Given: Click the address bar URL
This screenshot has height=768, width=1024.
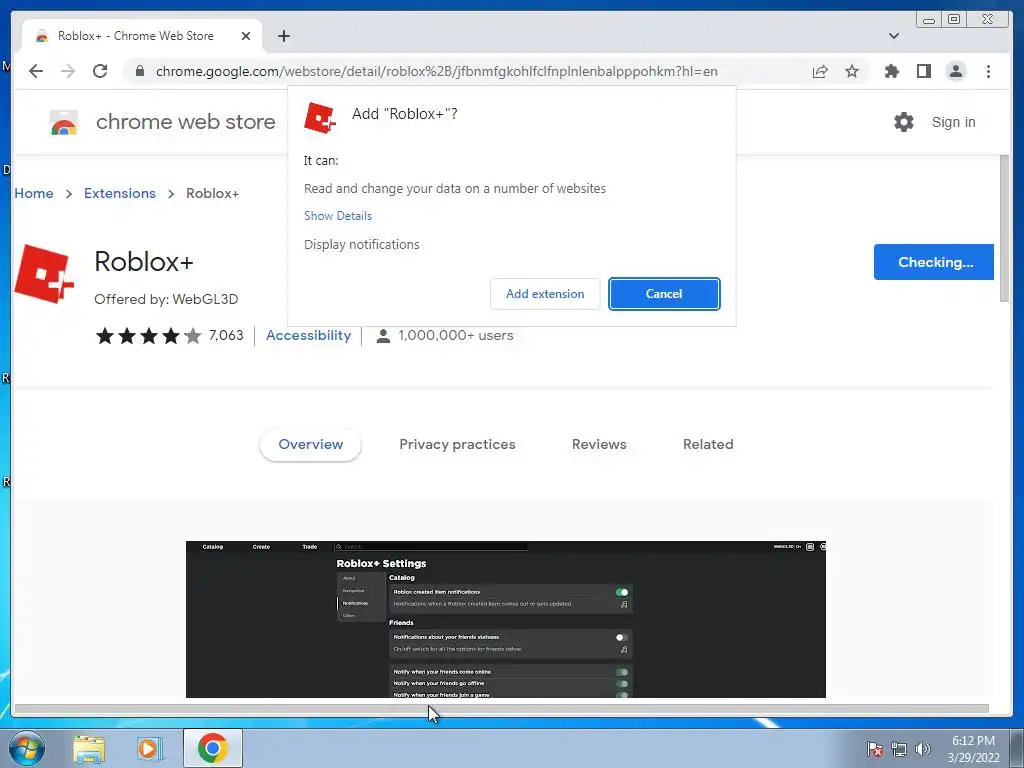Looking at the screenshot, I should (x=436, y=71).
